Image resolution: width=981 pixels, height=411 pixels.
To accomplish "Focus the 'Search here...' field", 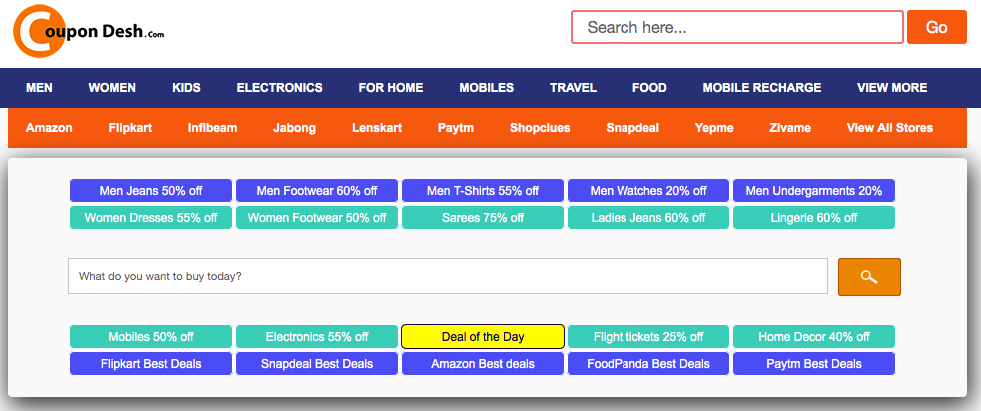I will (x=737, y=27).
